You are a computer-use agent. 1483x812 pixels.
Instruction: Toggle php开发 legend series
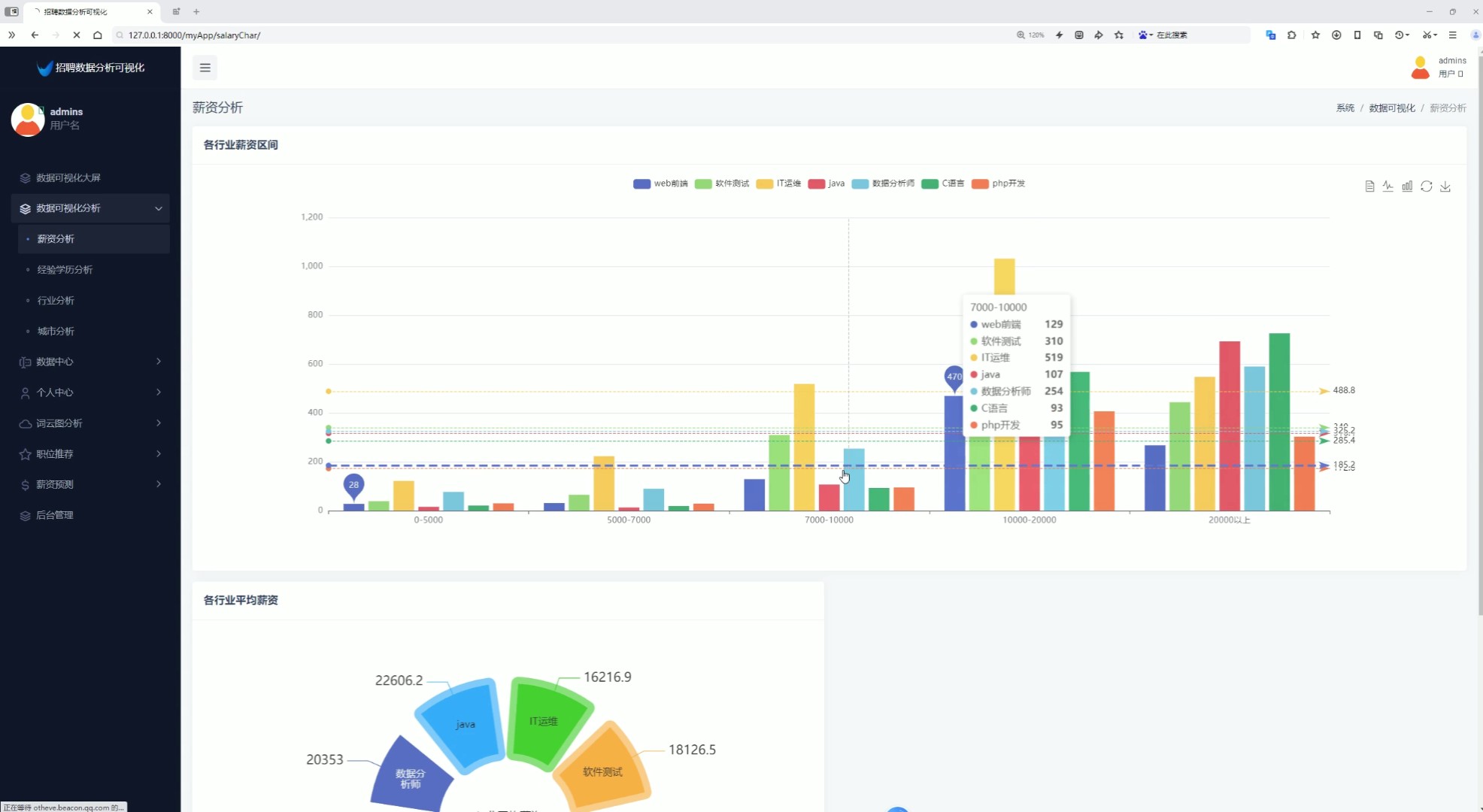coord(998,183)
